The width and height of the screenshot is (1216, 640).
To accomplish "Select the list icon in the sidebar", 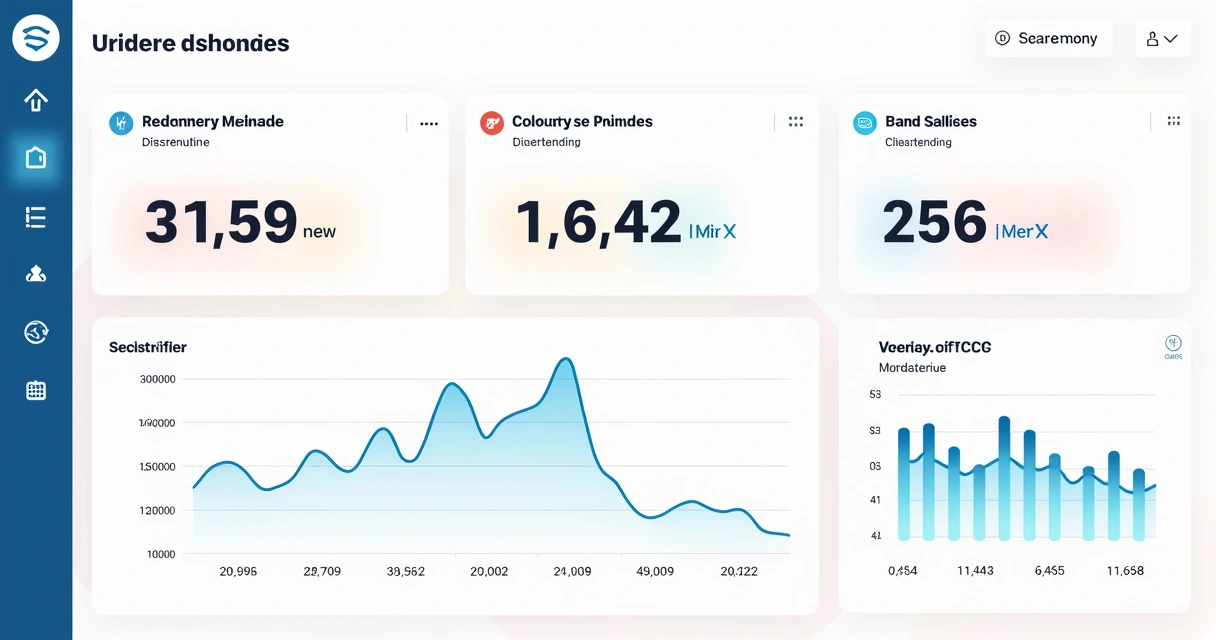I will click(36, 217).
